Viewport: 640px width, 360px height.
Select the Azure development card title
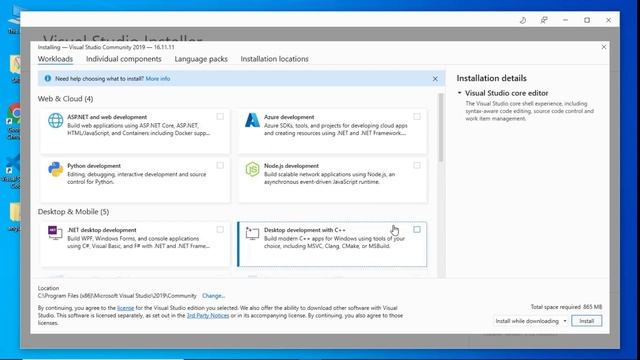(289, 117)
